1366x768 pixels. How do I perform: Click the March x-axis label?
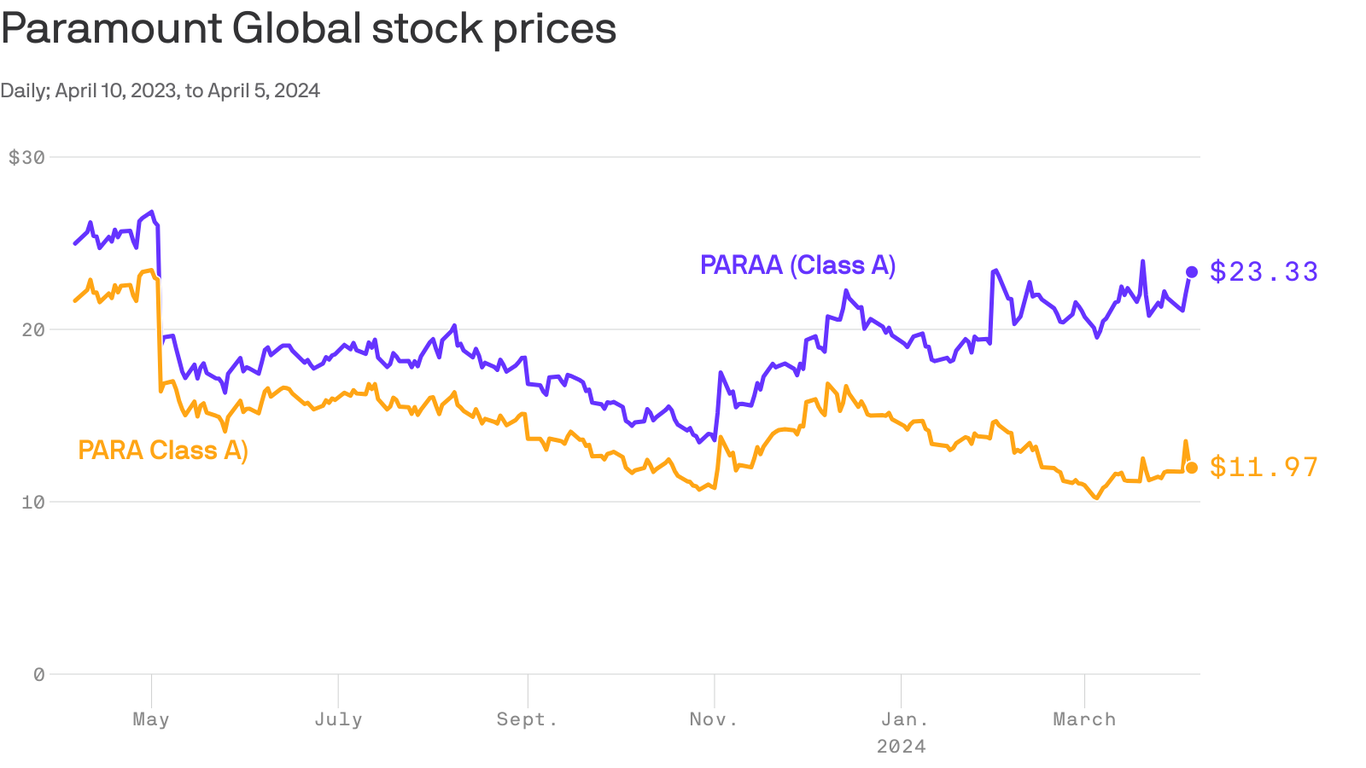(1085, 720)
